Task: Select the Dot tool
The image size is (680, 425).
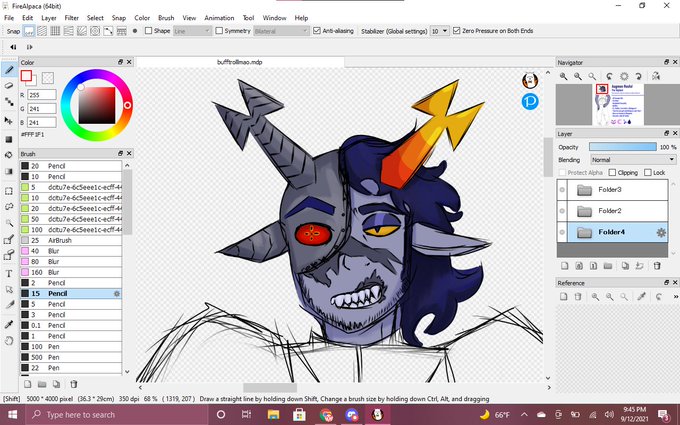Action: click(x=9, y=102)
